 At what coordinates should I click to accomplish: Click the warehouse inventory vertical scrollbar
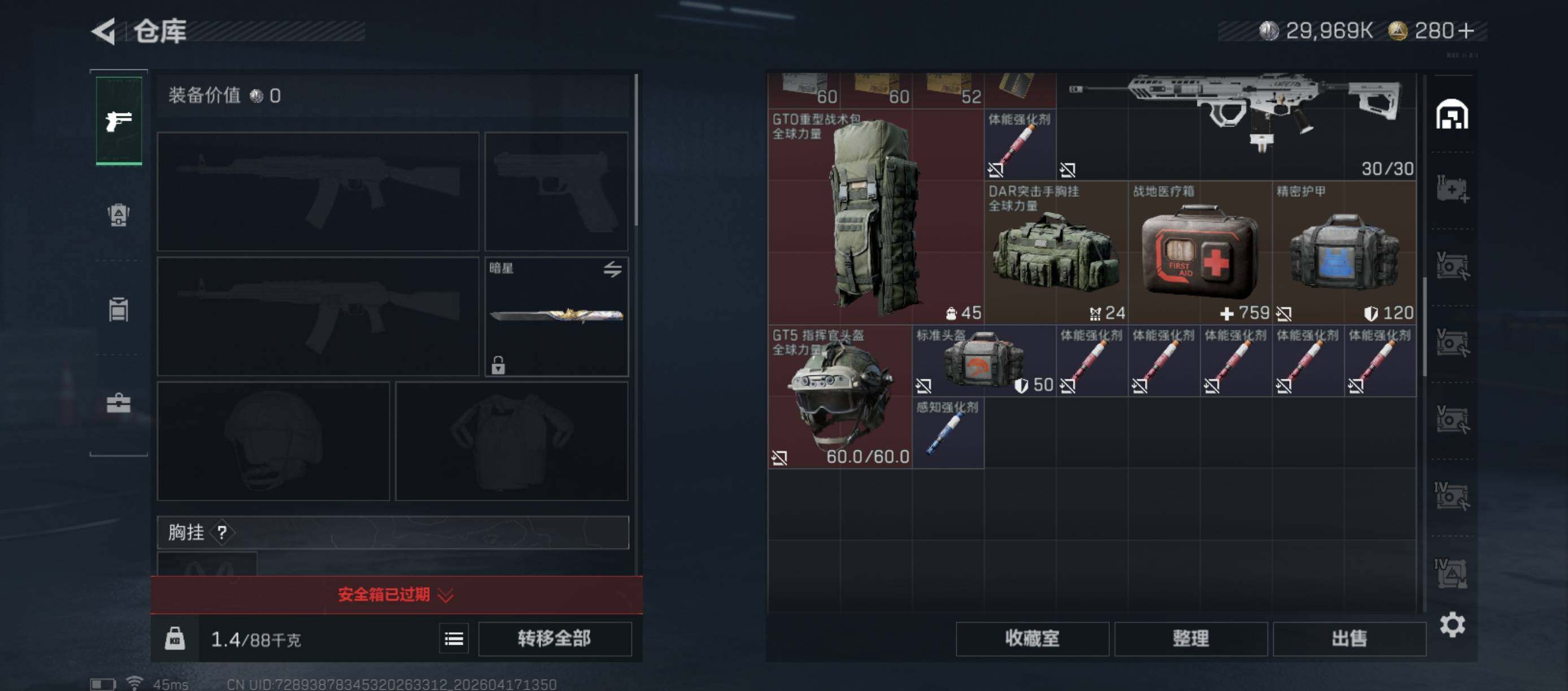point(1425,327)
